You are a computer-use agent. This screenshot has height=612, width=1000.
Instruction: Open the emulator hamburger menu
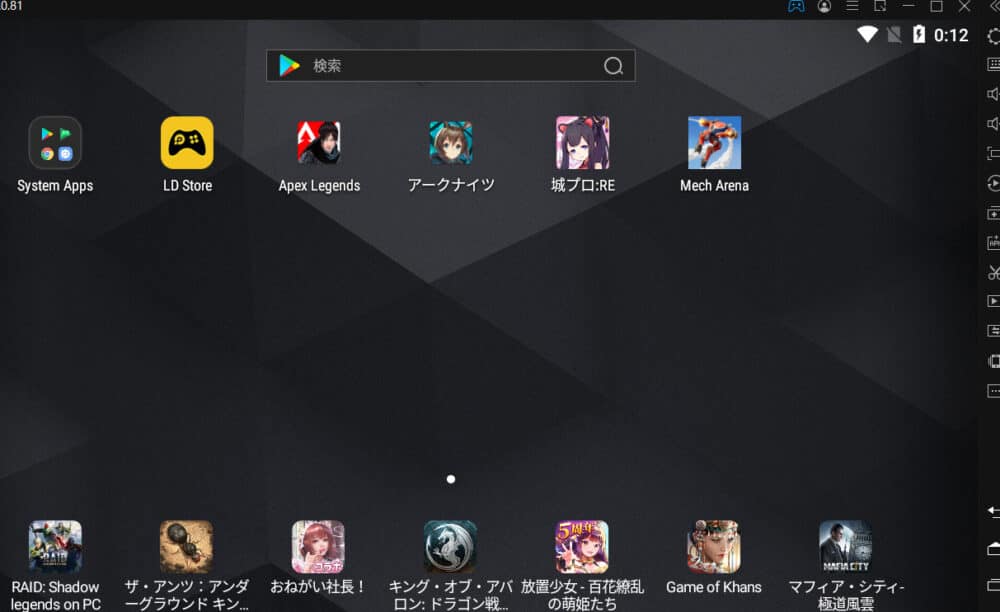point(852,6)
